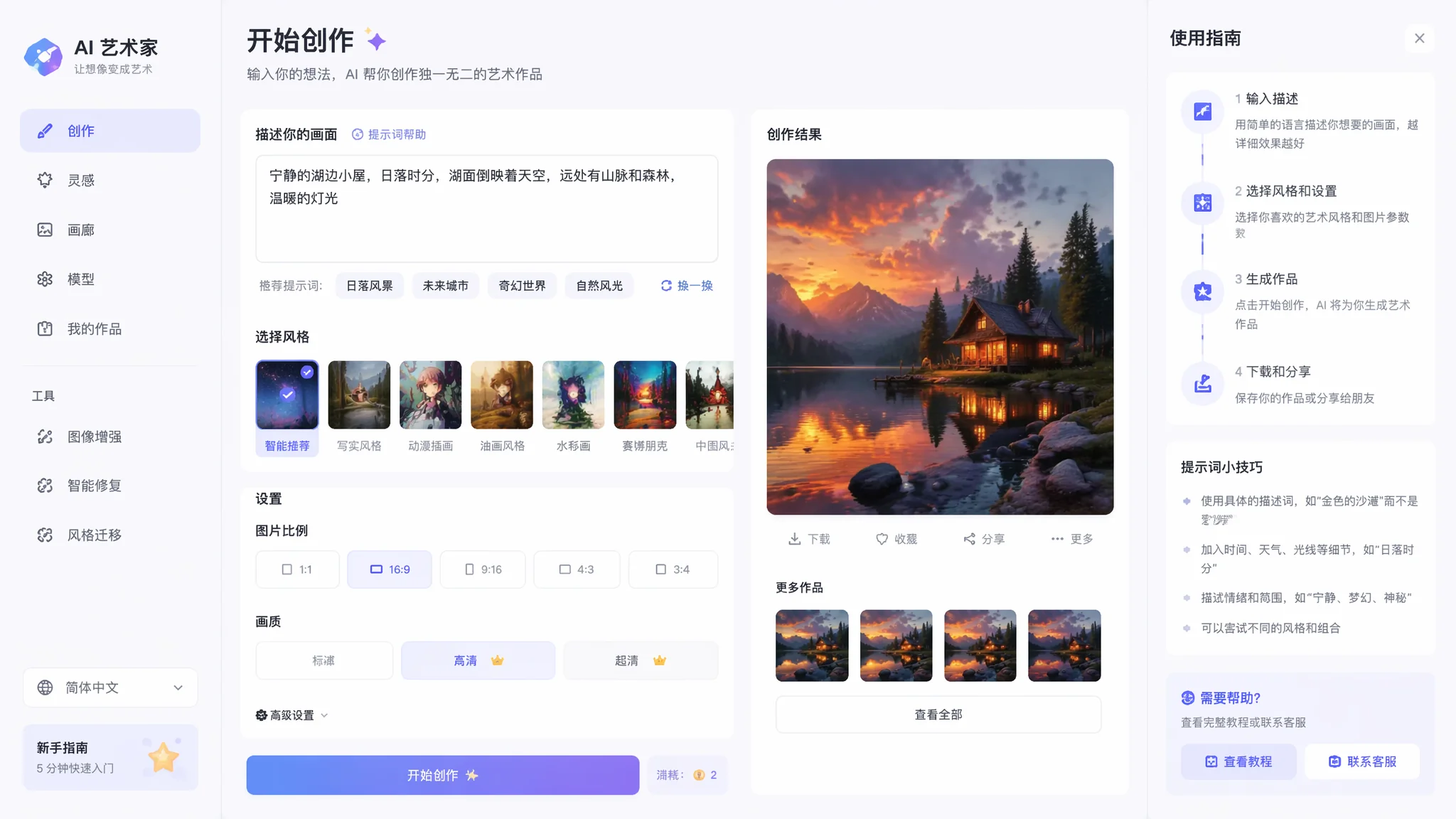
Task: Open the fourth thumbnail under 更多作品
Action: tap(1064, 646)
